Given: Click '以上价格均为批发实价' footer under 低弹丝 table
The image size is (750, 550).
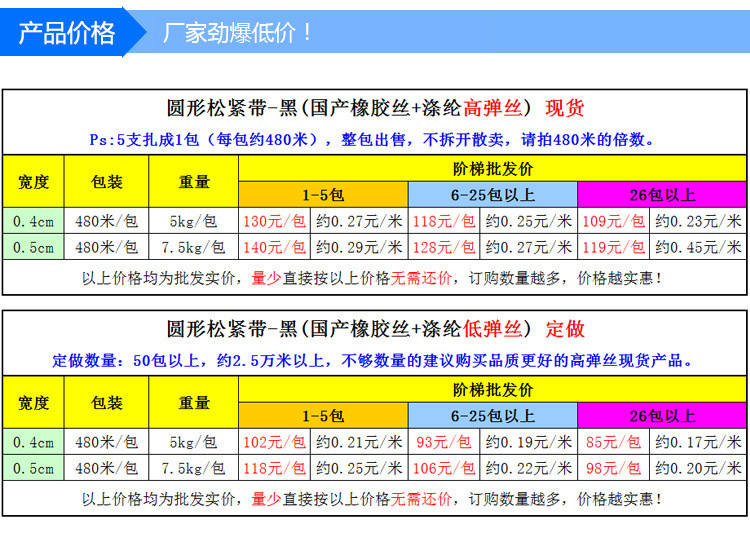Looking at the screenshot, I should pos(372,498).
